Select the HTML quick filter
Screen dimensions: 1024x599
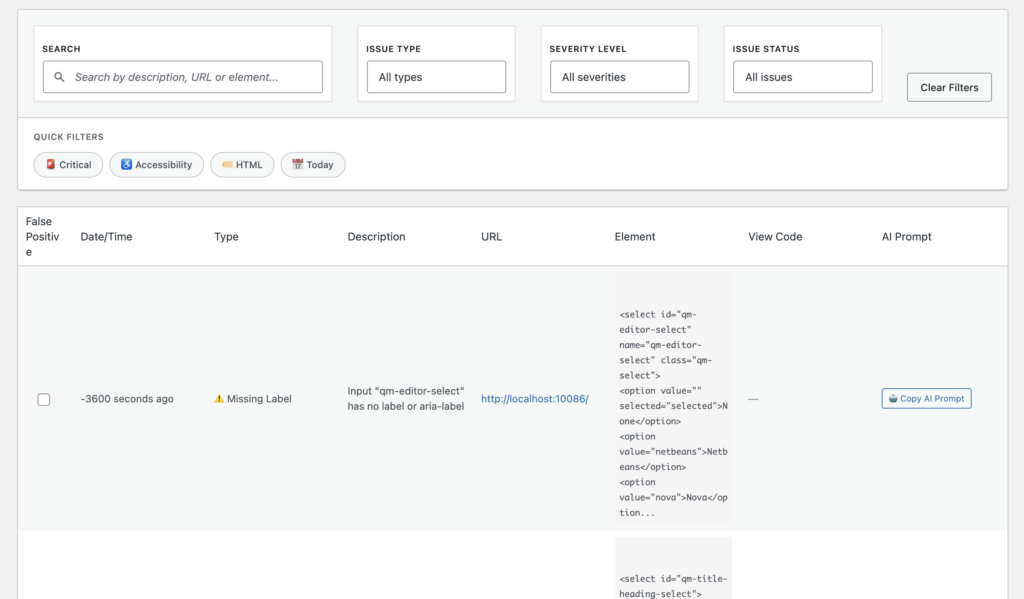tap(241, 165)
